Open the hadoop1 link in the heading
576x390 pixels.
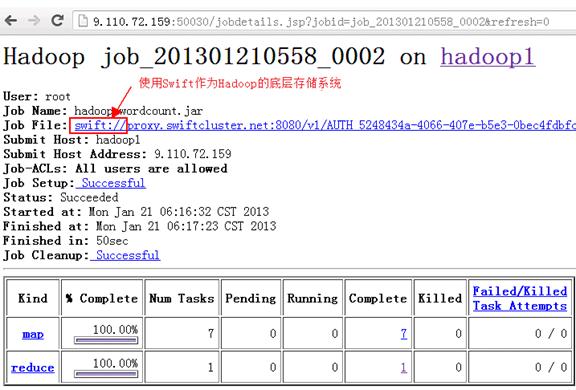tap(488, 57)
